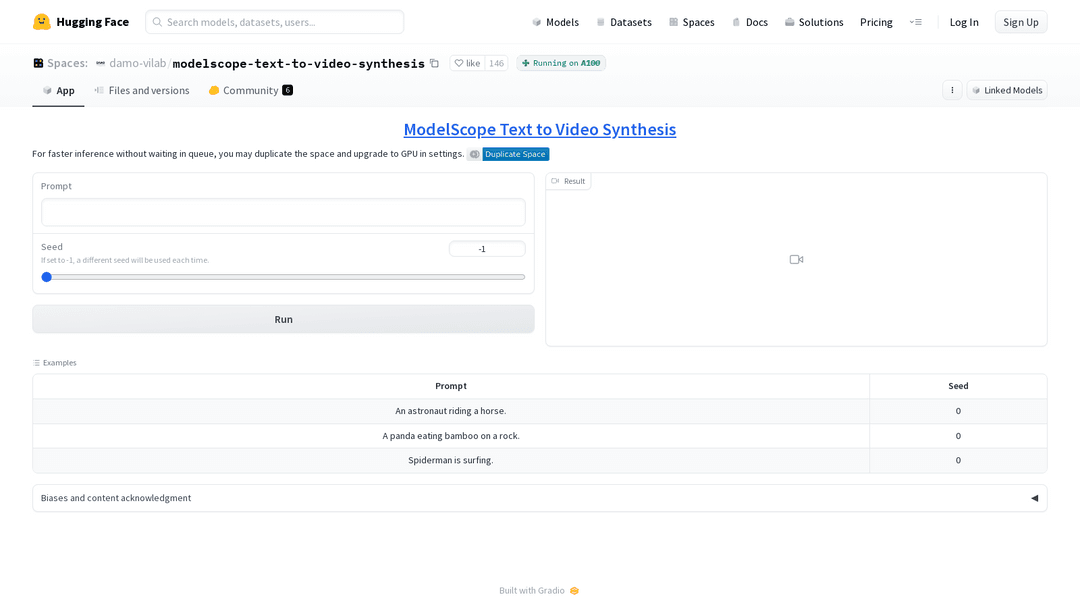
Task: Click the Seed column header in Examples
Action: point(958,386)
